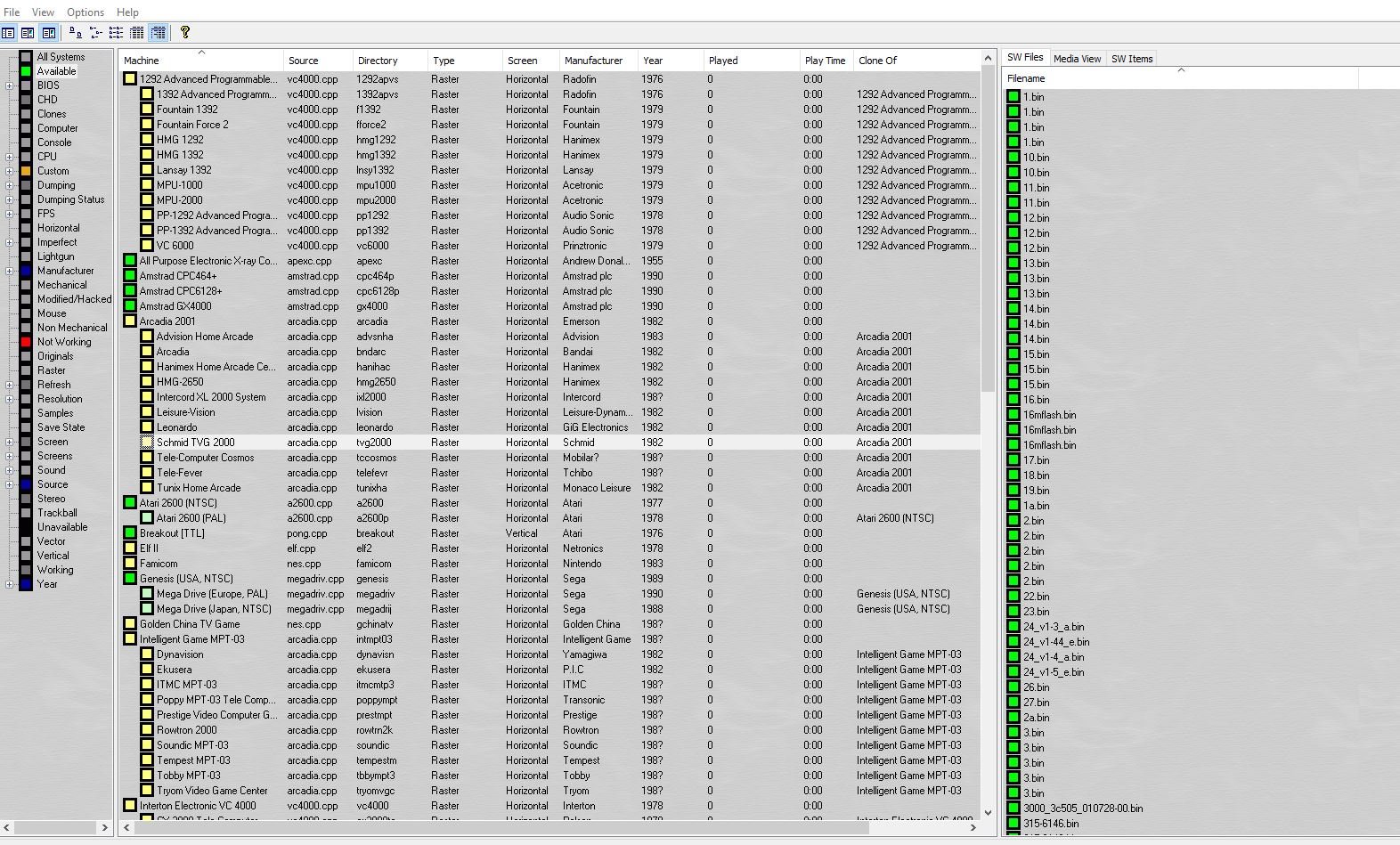Sort by the Play Time column header
Screen dimensions: 1400x845
click(826, 61)
